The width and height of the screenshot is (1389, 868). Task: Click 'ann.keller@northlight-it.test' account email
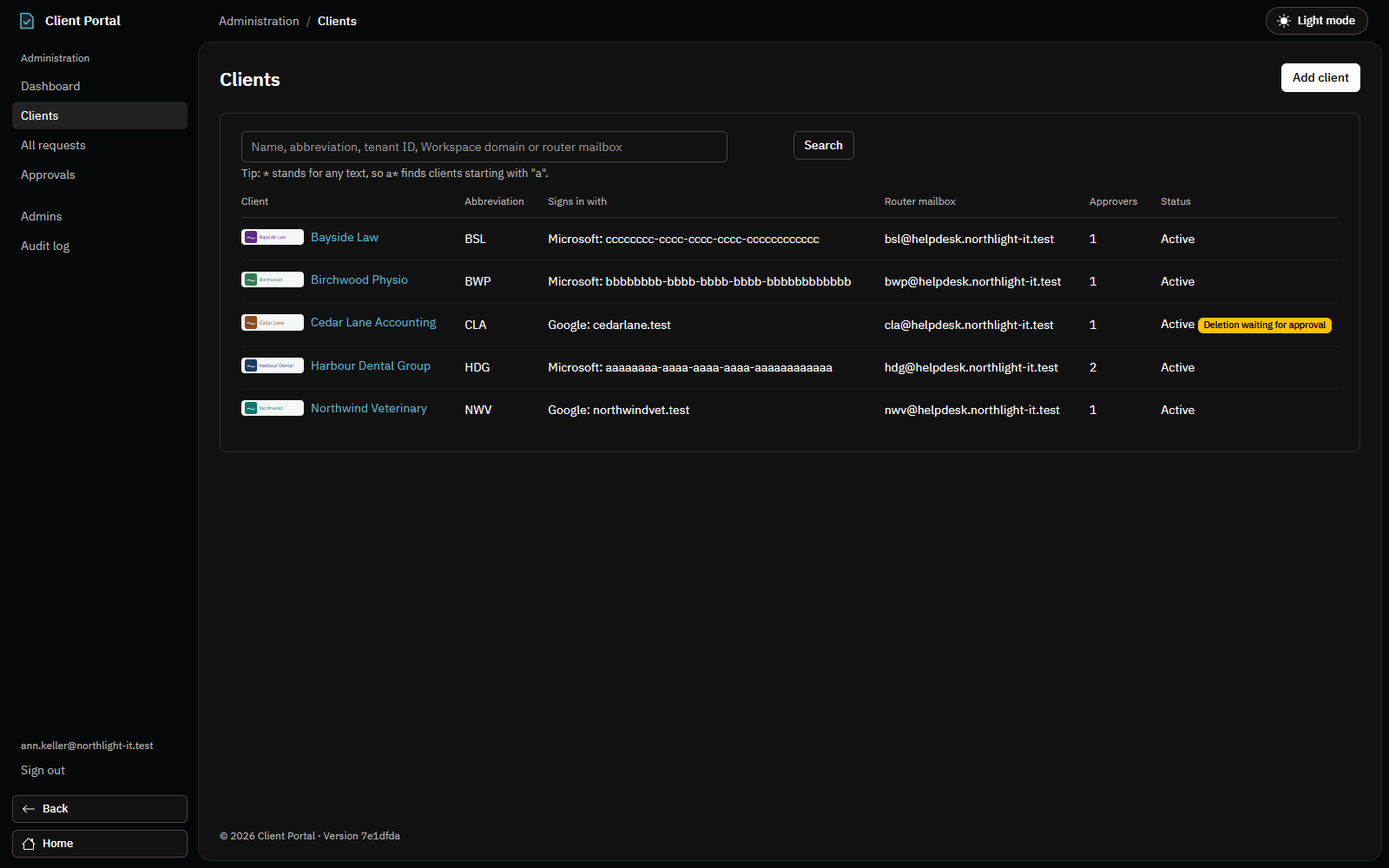click(x=87, y=746)
